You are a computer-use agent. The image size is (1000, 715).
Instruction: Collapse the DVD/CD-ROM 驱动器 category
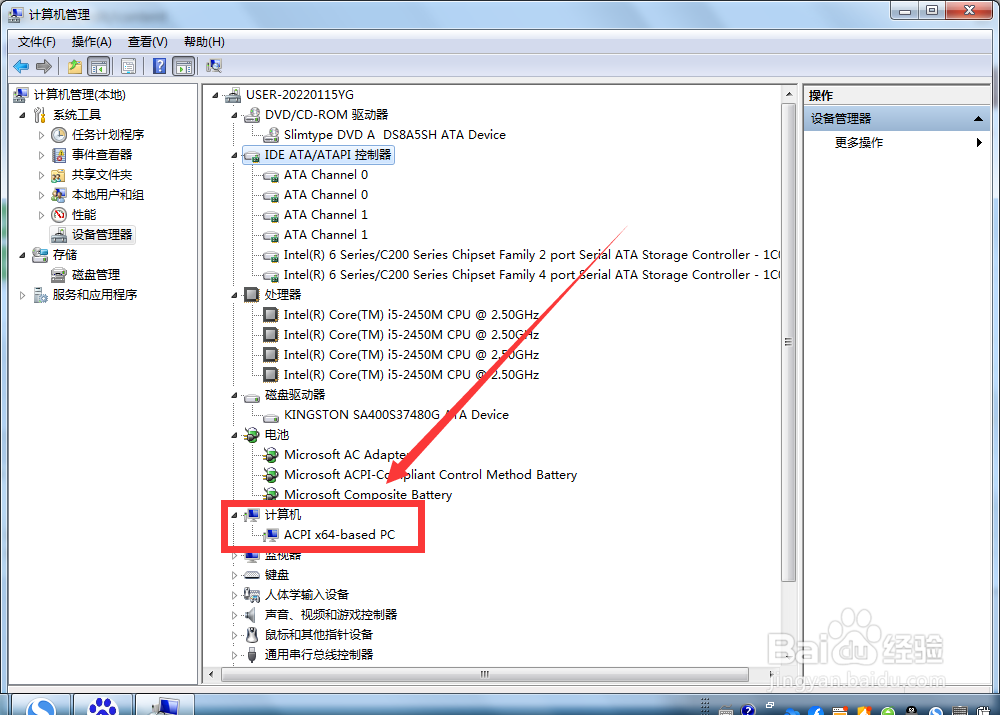(x=234, y=115)
